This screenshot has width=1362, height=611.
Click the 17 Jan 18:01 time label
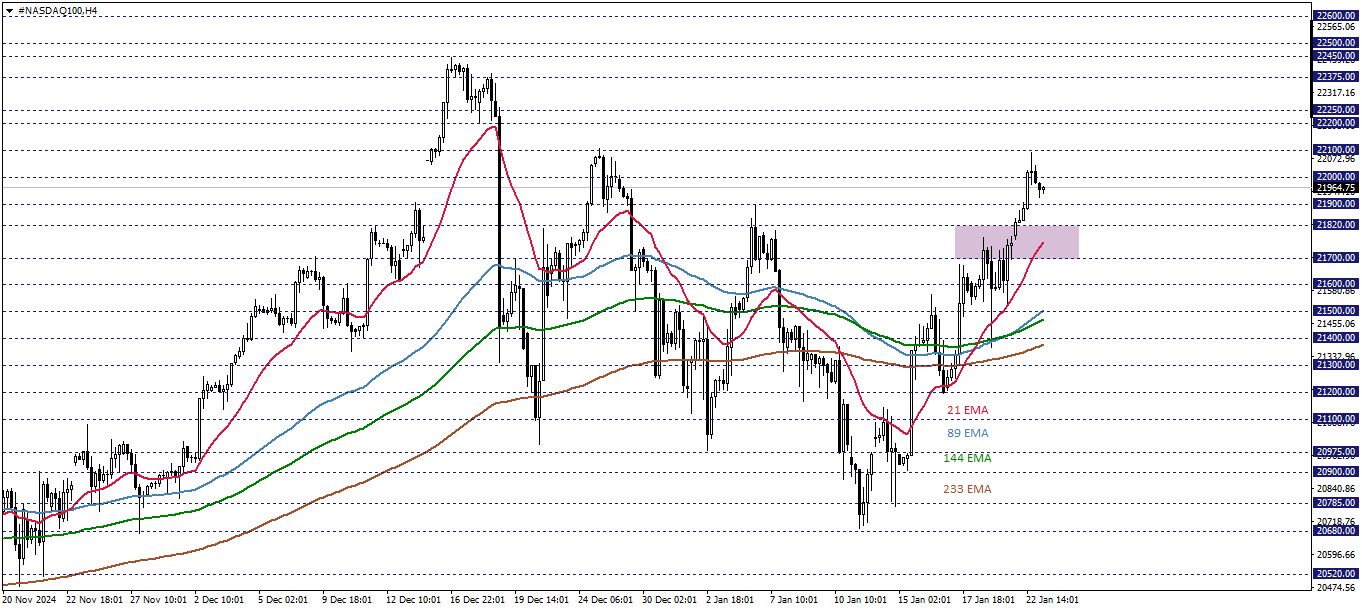[987, 600]
